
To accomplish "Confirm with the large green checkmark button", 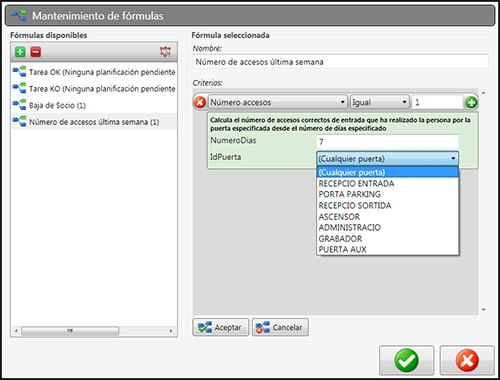I will coord(406,360).
